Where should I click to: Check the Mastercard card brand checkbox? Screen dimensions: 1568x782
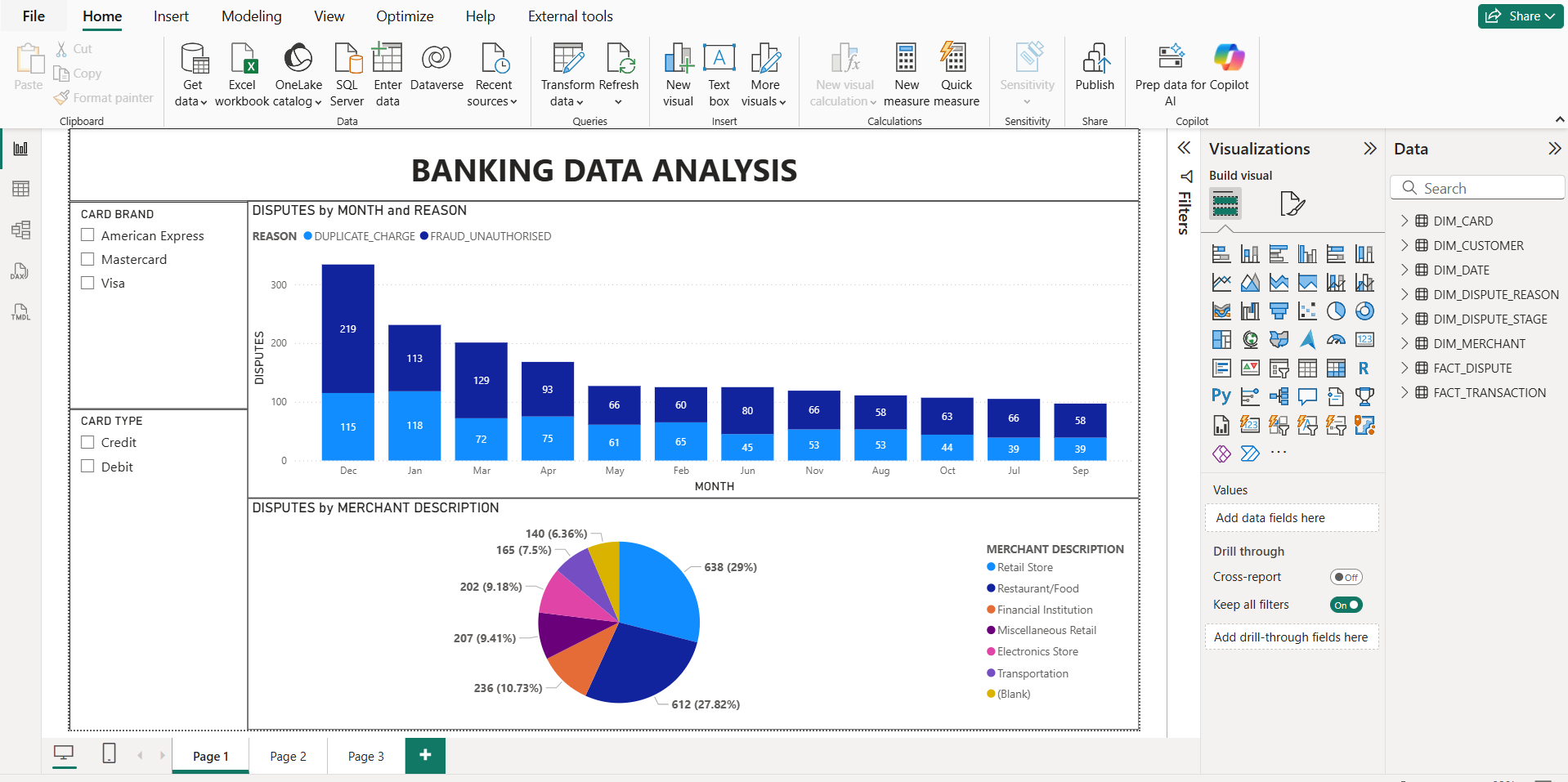click(x=88, y=260)
